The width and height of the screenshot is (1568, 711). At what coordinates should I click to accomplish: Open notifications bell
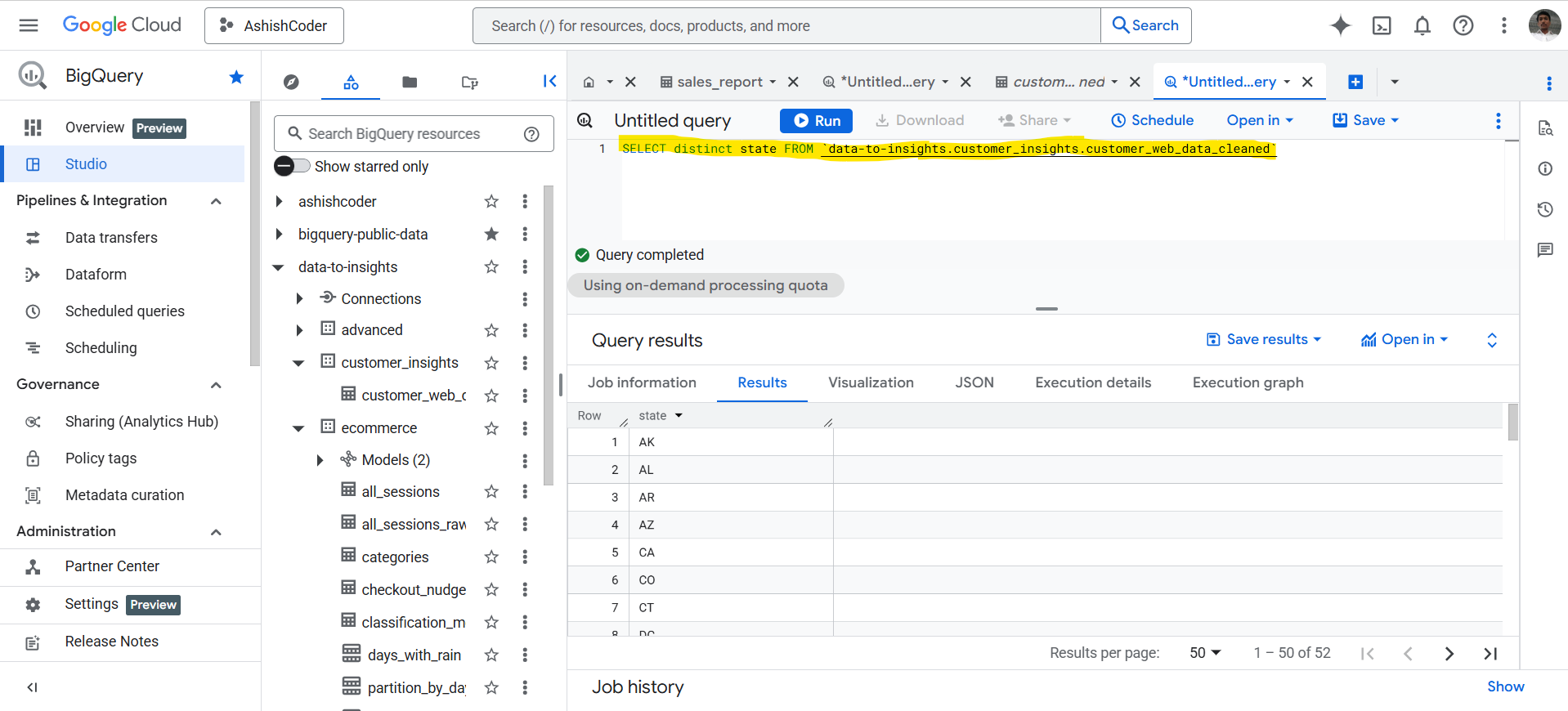coord(1422,25)
